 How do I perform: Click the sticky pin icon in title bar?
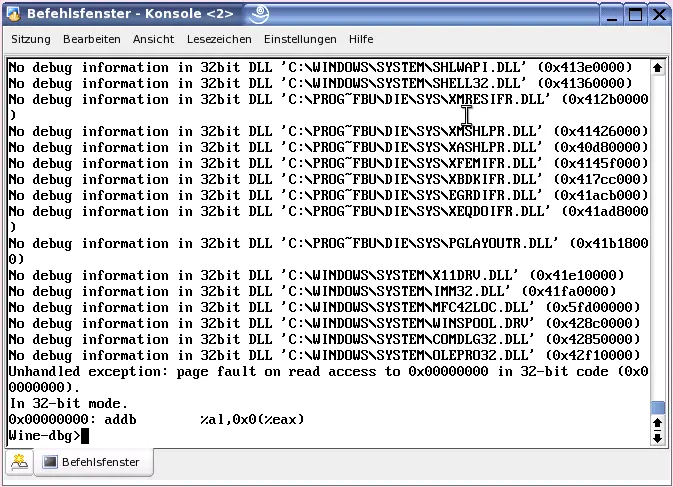tap(260, 14)
